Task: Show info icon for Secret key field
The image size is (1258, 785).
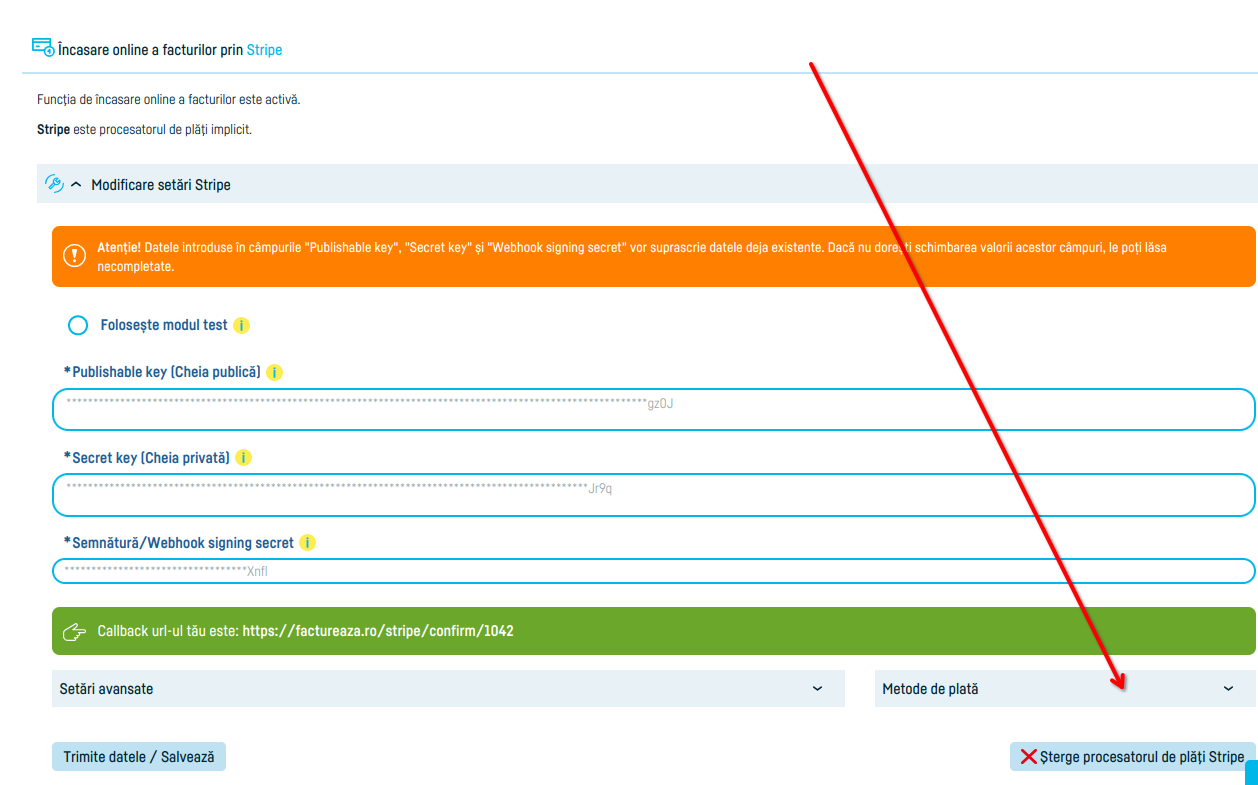Action: (x=243, y=458)
